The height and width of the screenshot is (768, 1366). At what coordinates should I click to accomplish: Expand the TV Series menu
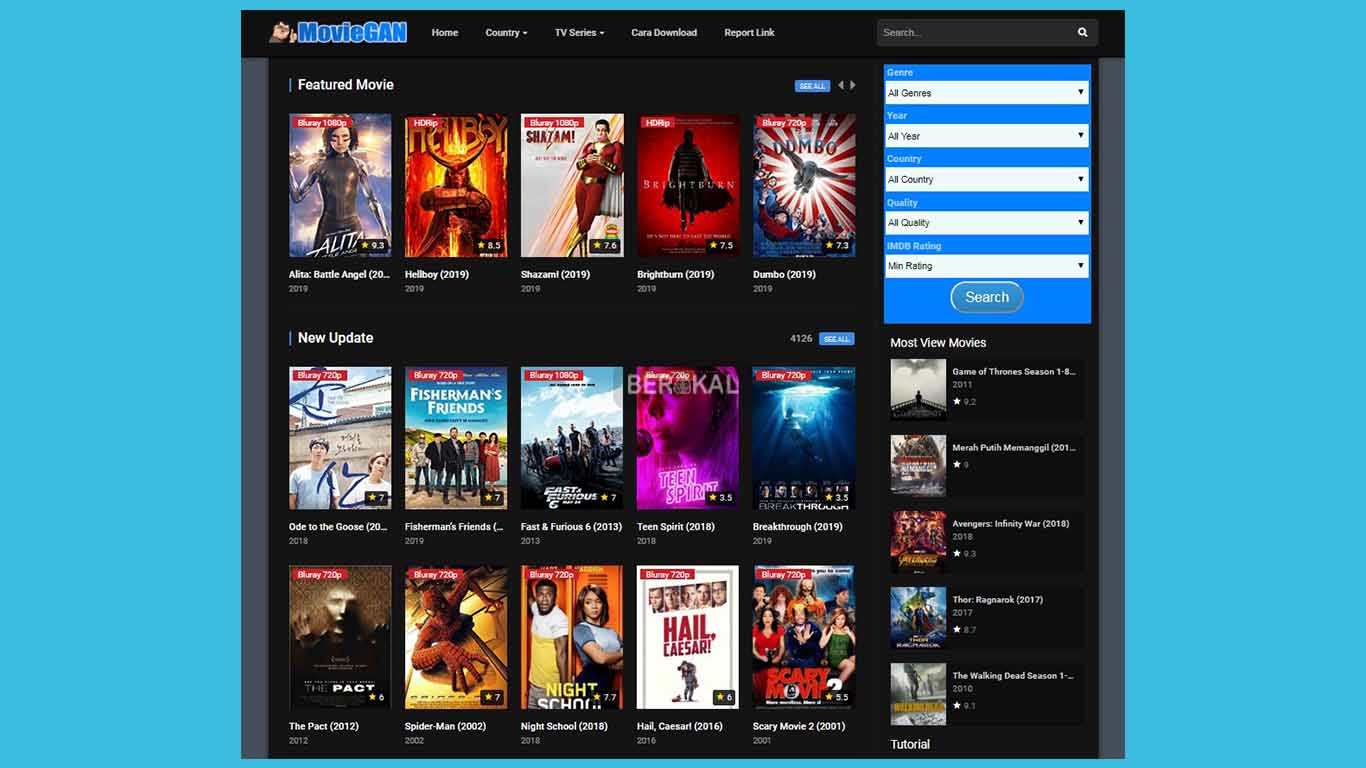(x=579, y=32)
